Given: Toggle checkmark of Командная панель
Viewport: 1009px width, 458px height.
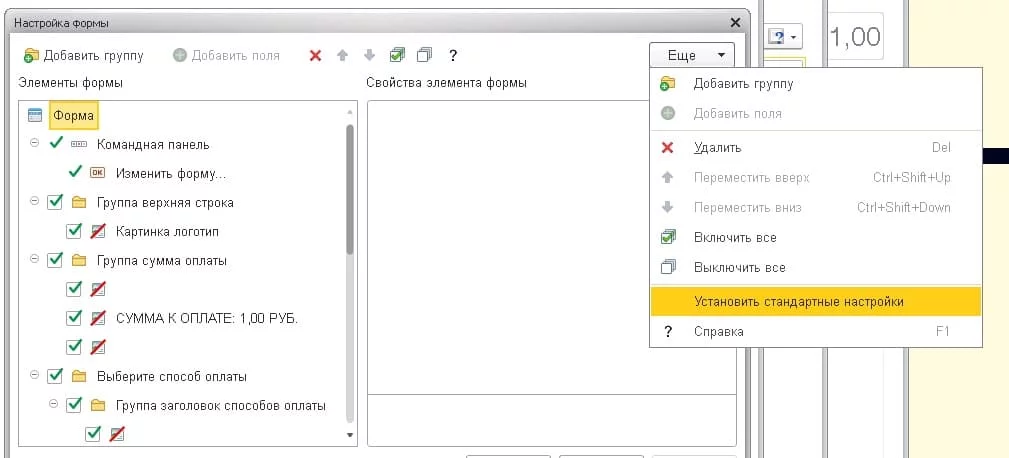Looking at the screenshot, I should point(56,143).
